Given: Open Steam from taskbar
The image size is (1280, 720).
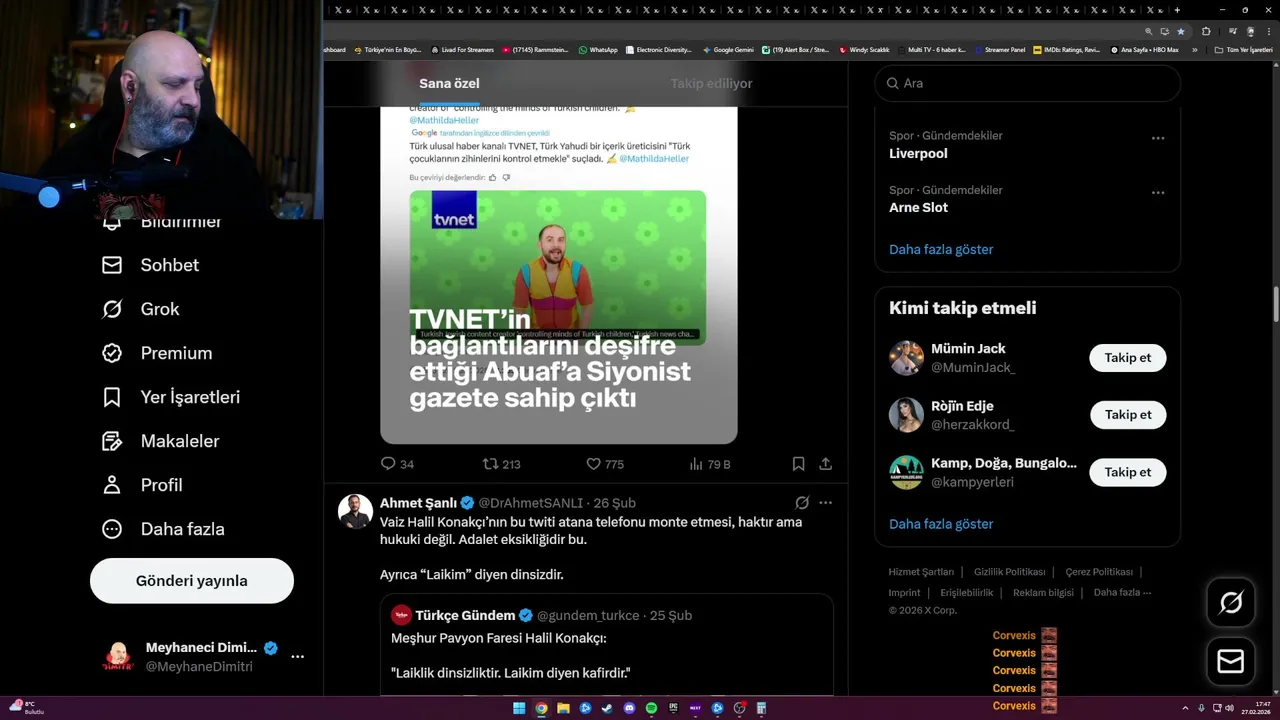Looking at the screenshot, I should pyautogui.click(x=607, y=708).
